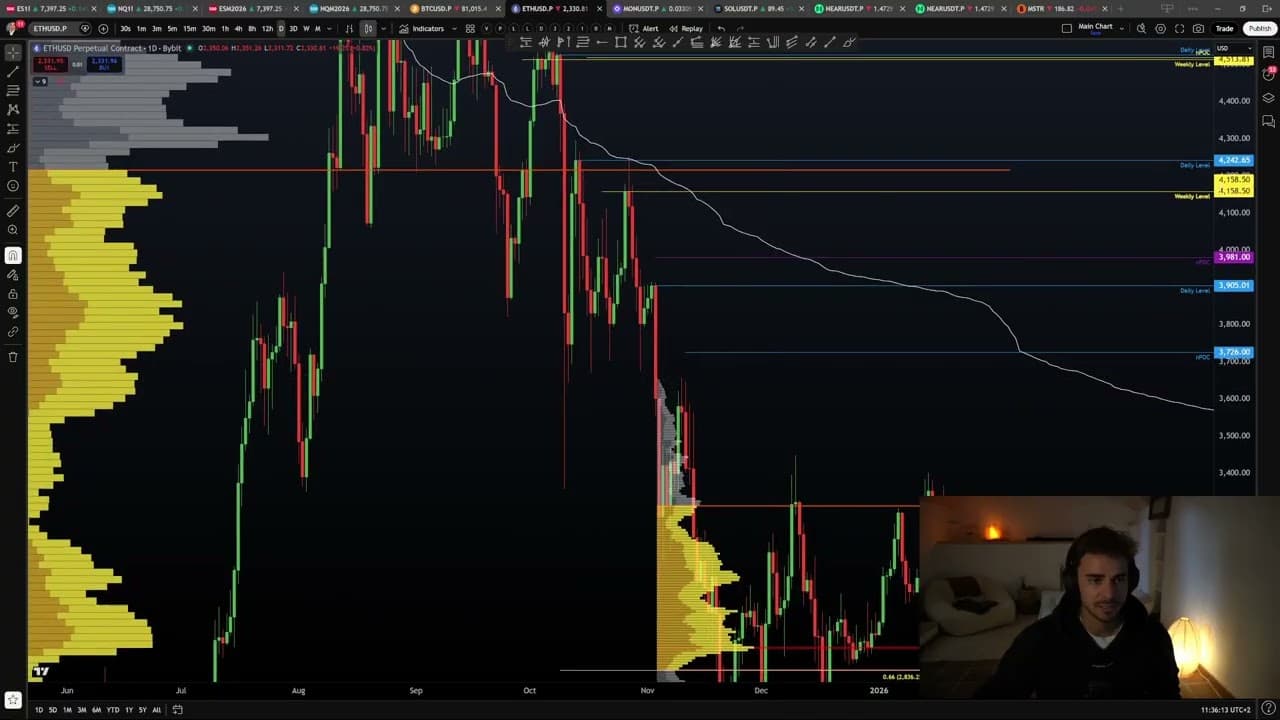Click the compare or add symbol plus icon
This screenshot has height=720, width=1280.
click(103, 28)
